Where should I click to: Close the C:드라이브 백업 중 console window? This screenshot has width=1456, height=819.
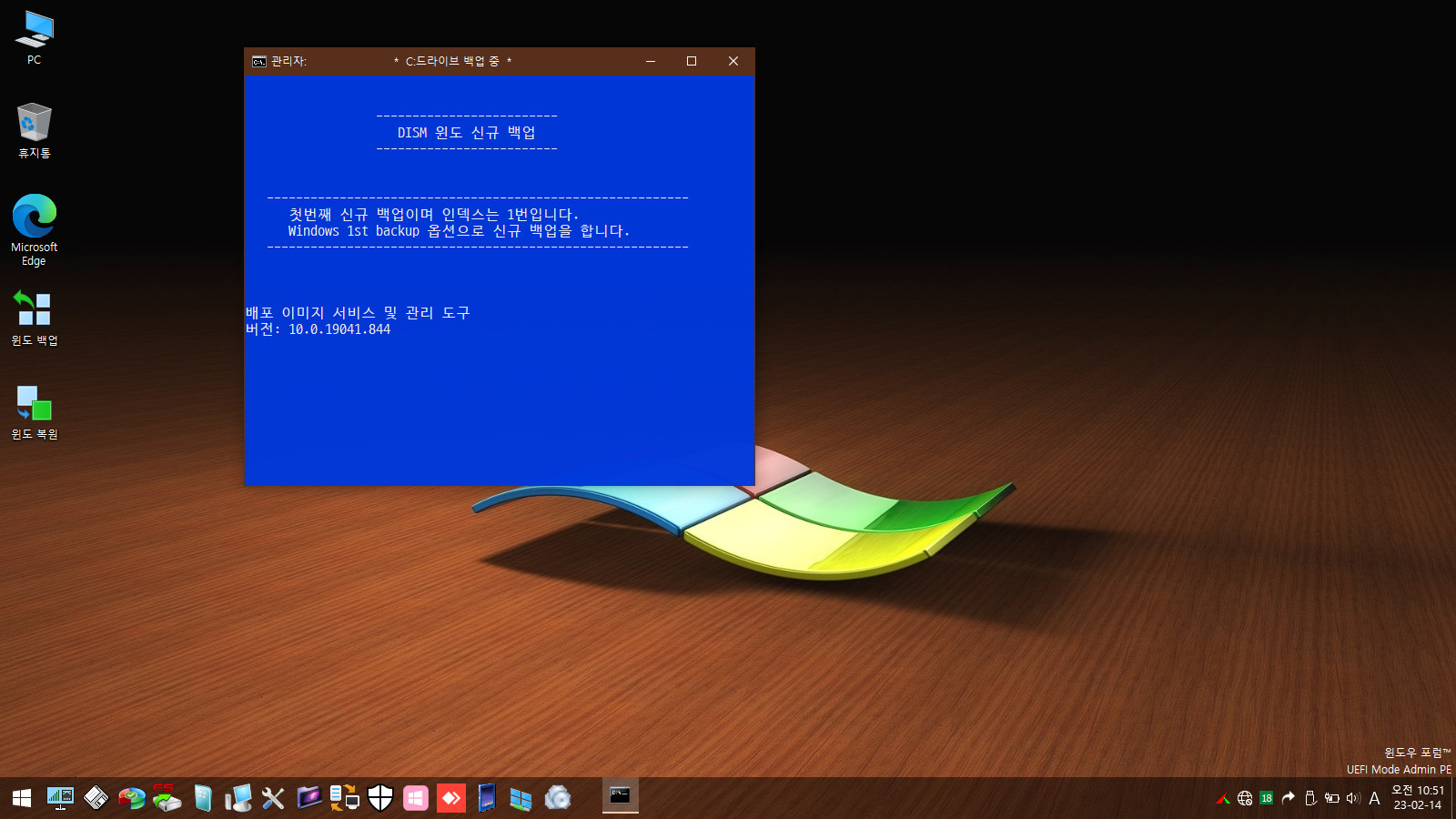[733, 61]
